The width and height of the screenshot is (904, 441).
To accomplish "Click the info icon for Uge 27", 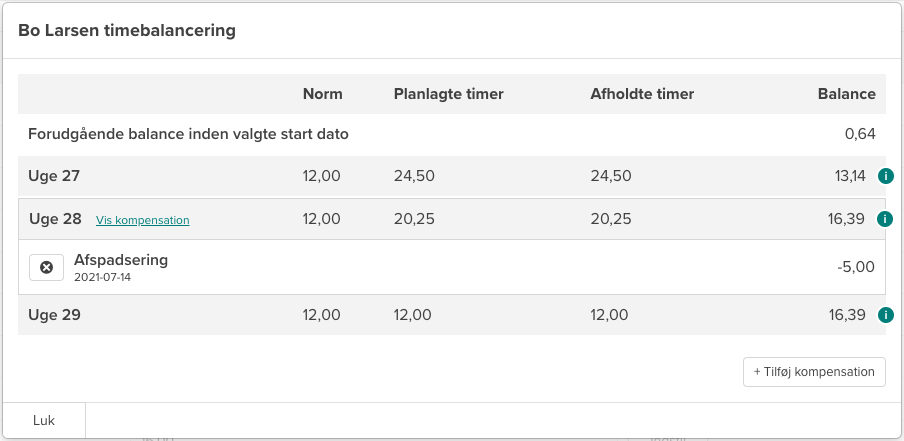I will [885, 176].
